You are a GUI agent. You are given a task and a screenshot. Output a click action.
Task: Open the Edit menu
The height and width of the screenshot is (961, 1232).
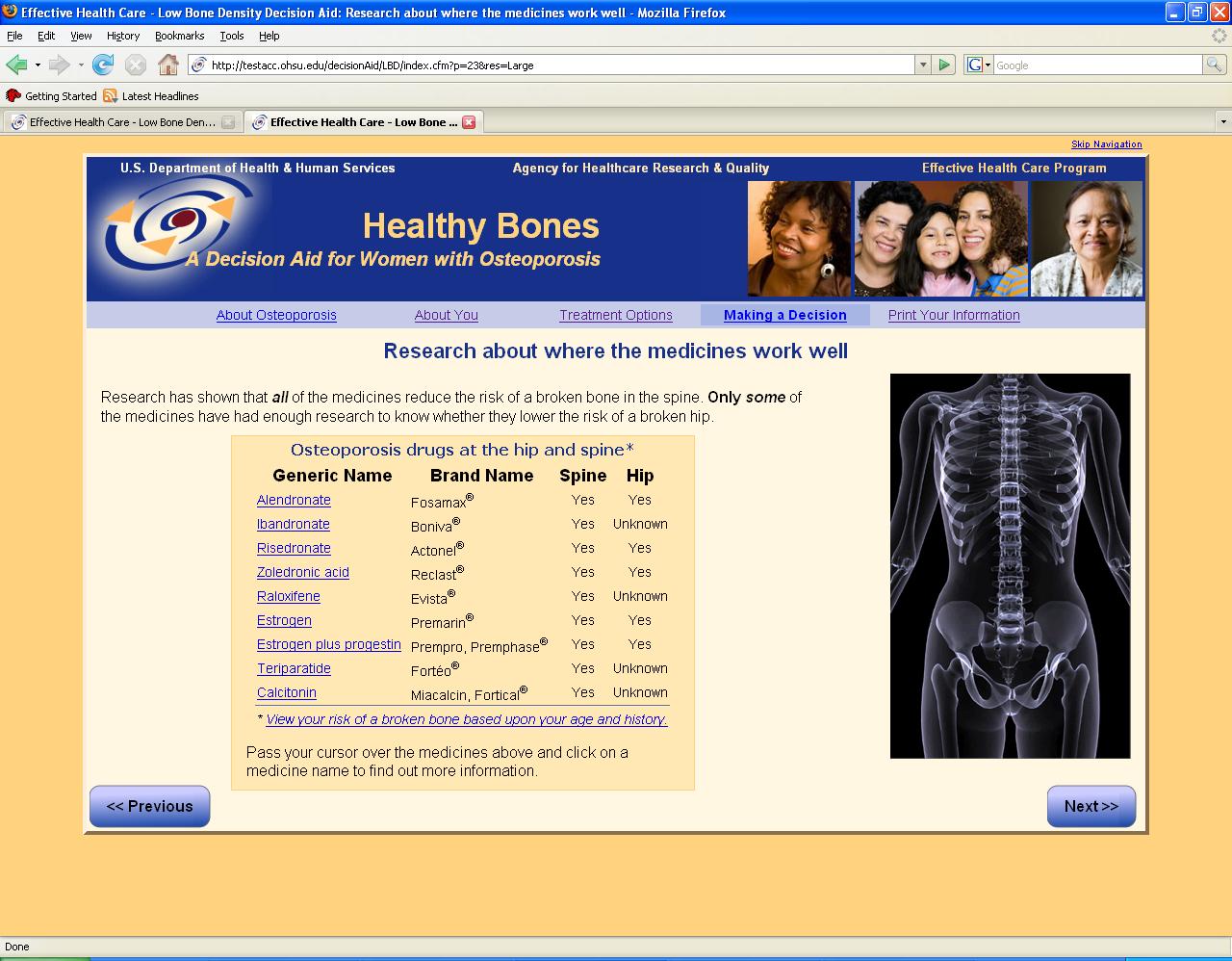point(46,36)
